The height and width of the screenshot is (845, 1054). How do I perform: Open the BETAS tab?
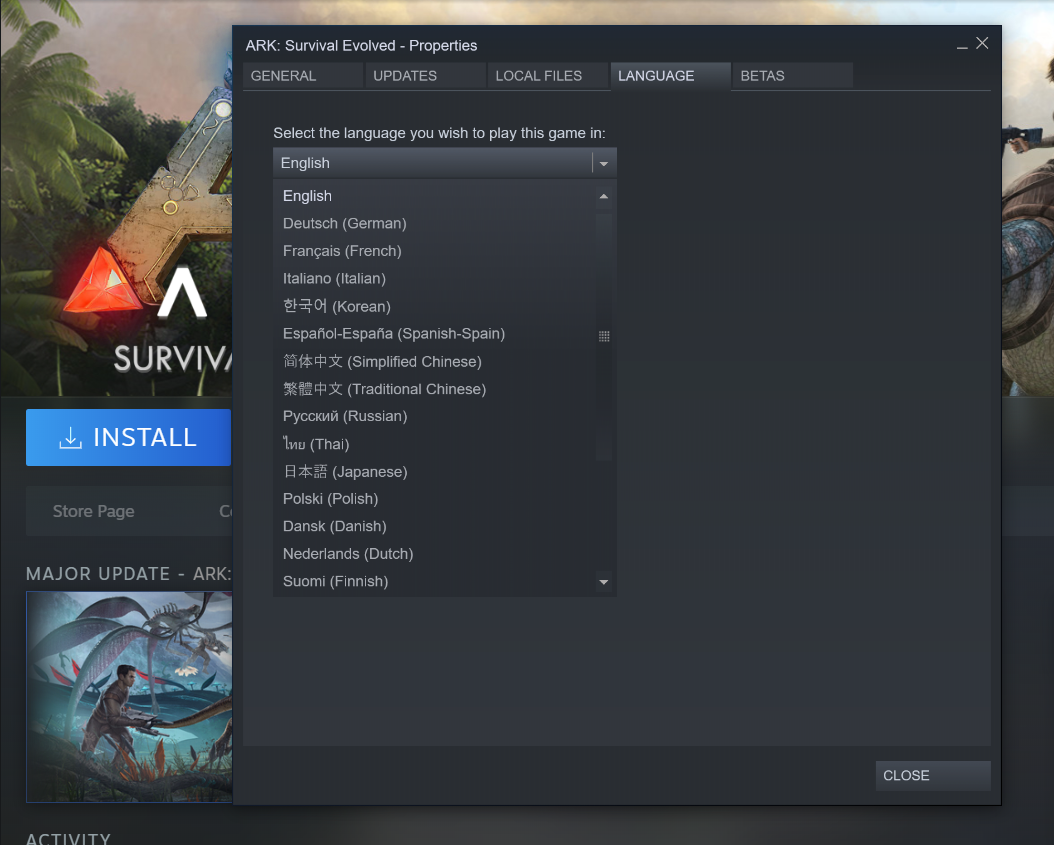click(762, 75)
